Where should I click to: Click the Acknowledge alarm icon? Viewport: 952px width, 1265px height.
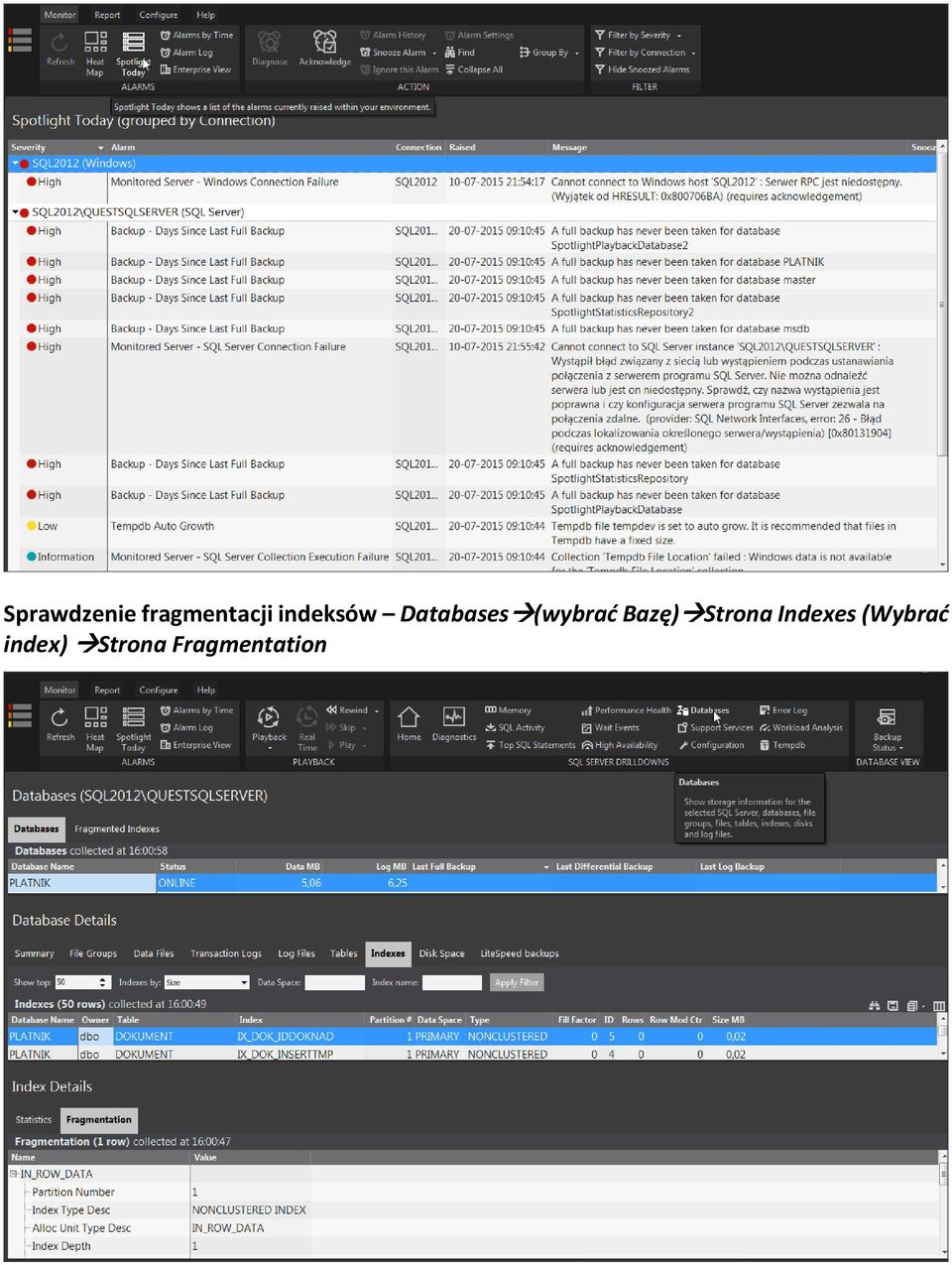coord(324,48)
